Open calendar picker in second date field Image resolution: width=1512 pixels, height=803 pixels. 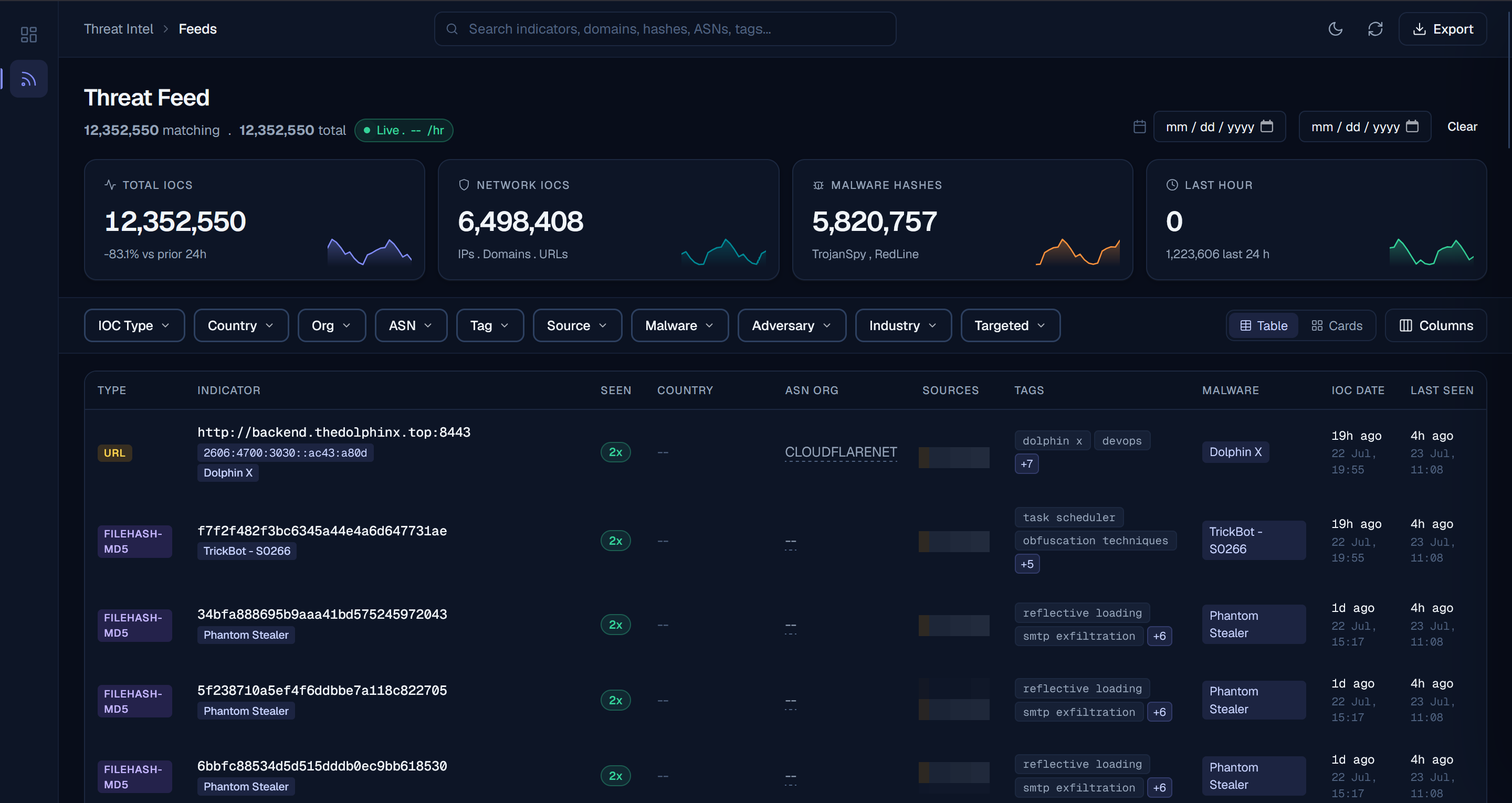coord(1413,126)
